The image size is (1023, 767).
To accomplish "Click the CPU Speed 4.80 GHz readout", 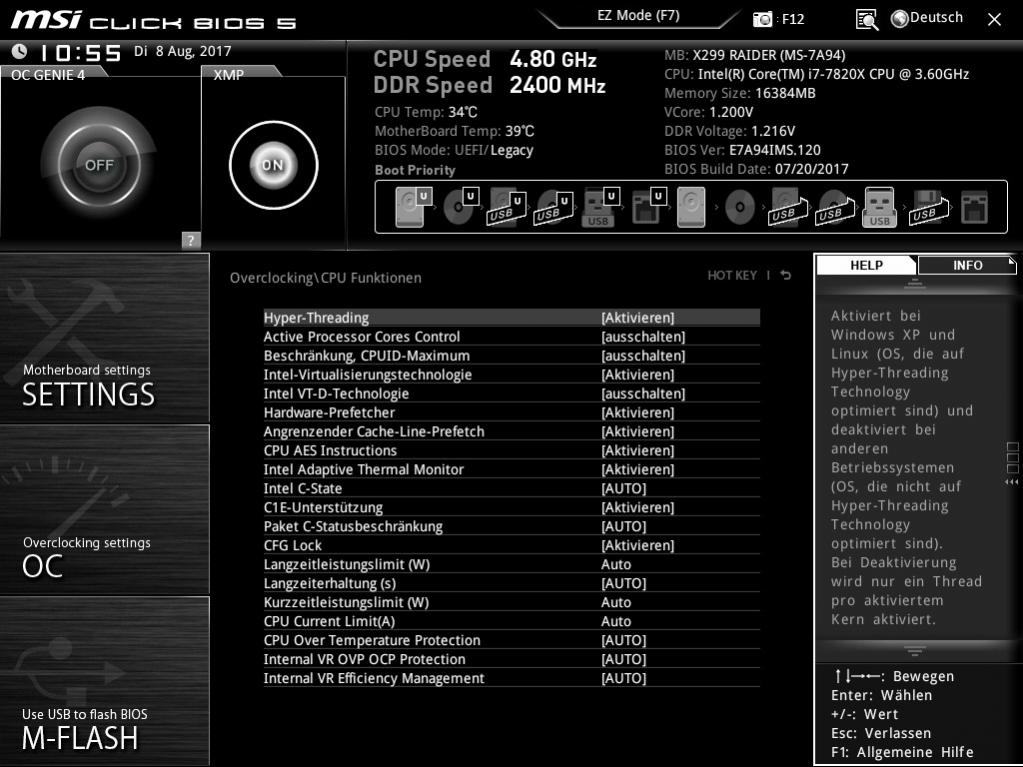I will [485, 59].
